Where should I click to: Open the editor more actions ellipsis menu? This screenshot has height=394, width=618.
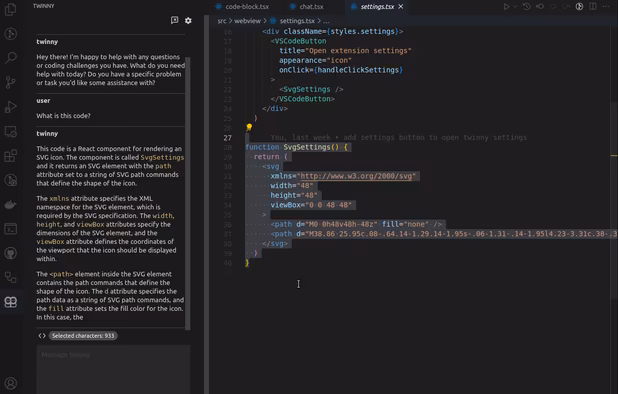pyautogui.click(x=606, y=6)
